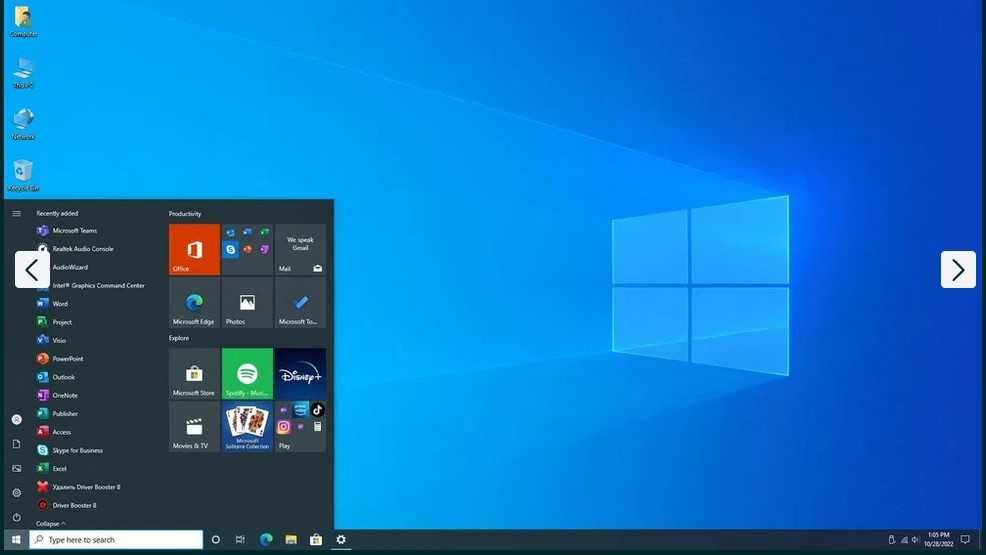Open the Disney+ tile
The height and width of the screenshot is (555, 986).
coord(301,374)
